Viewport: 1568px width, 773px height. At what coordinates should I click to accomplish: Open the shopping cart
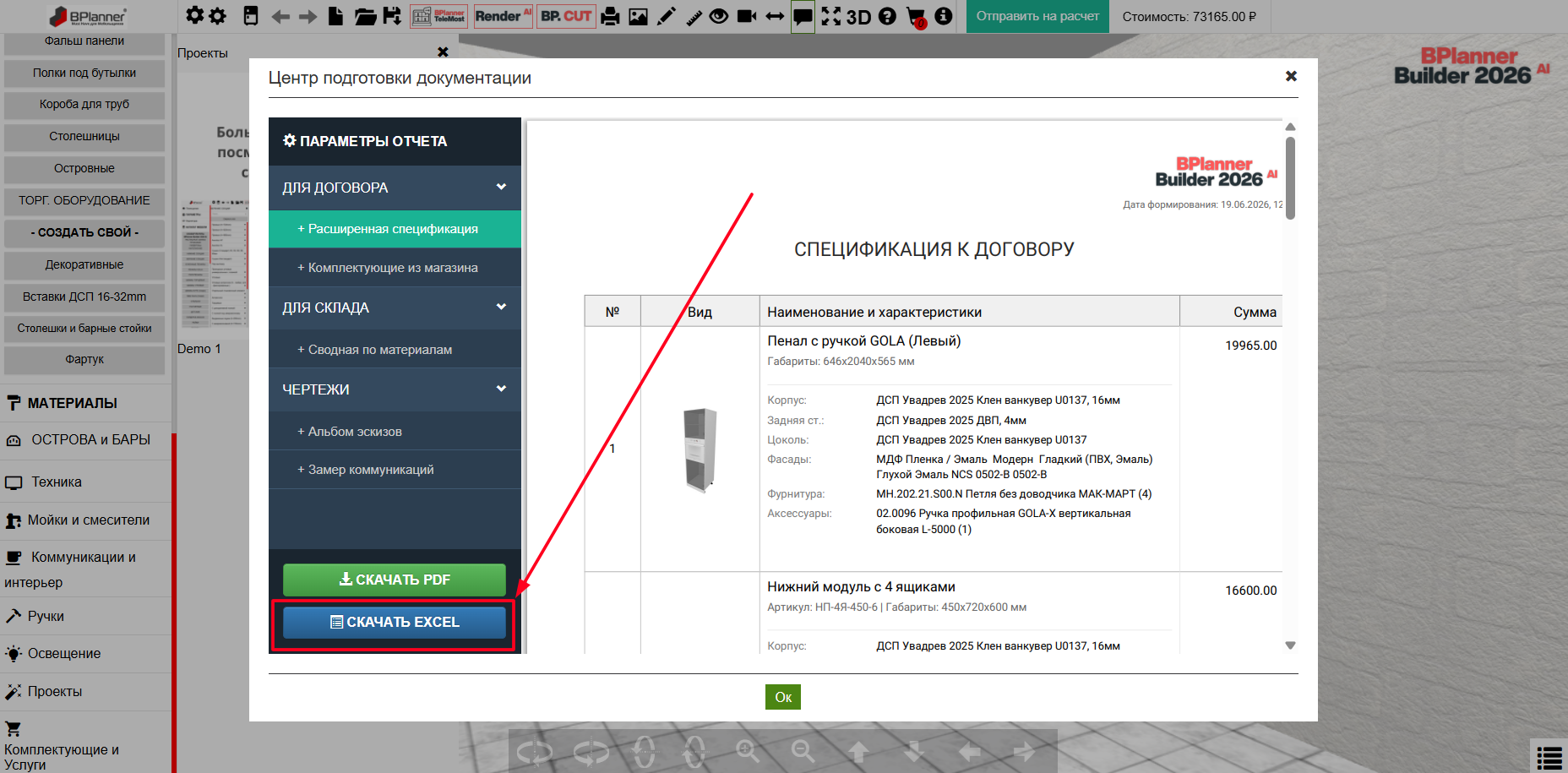(x=916, y=17)
